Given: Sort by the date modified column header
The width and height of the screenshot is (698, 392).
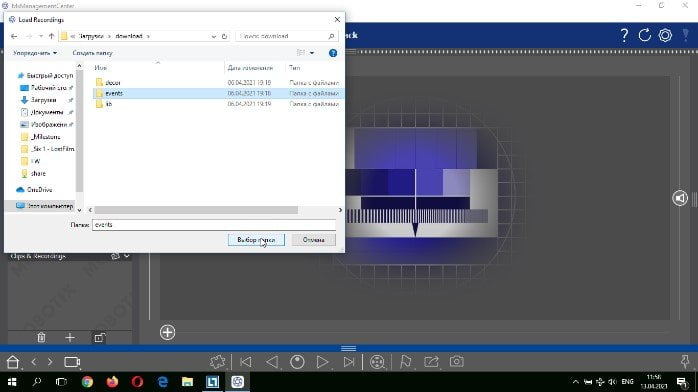Looking at the screenshot, I should 250,68.
